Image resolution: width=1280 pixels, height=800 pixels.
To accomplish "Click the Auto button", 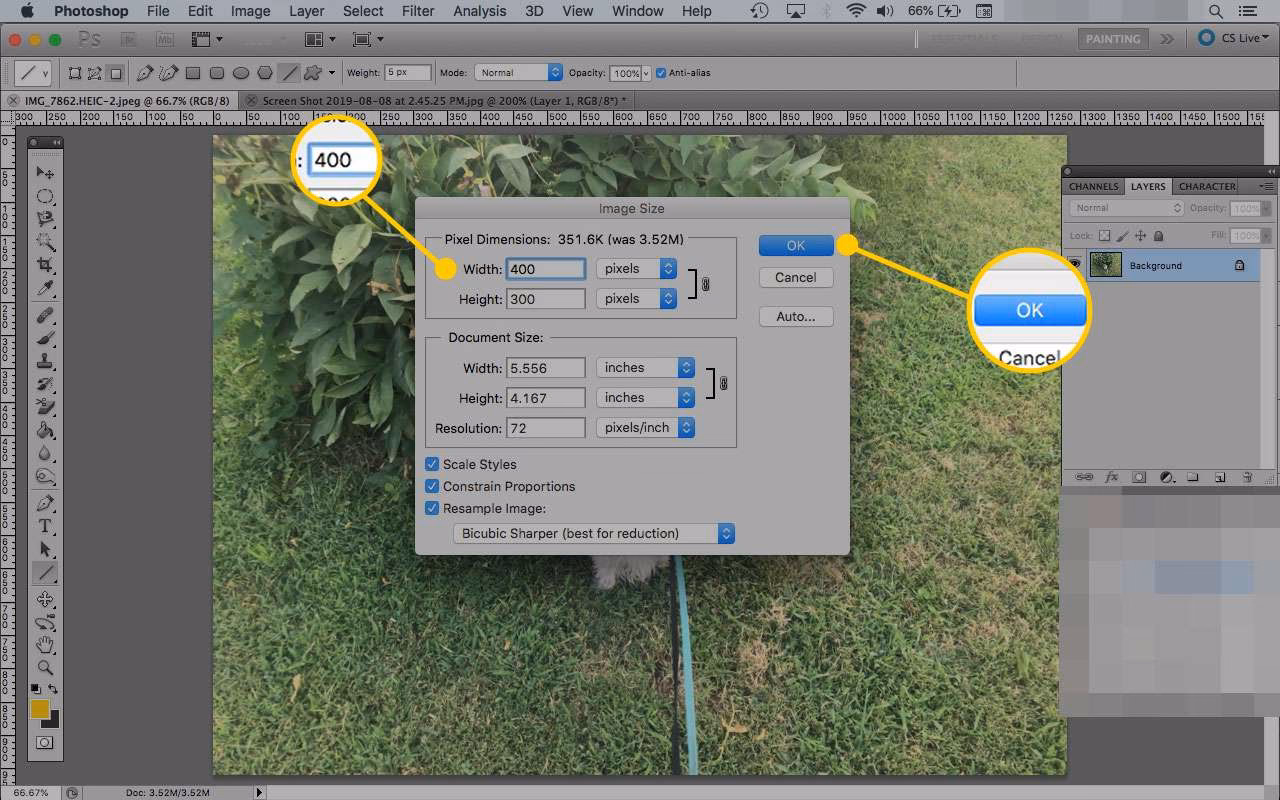I will click(x=796, y=316).
